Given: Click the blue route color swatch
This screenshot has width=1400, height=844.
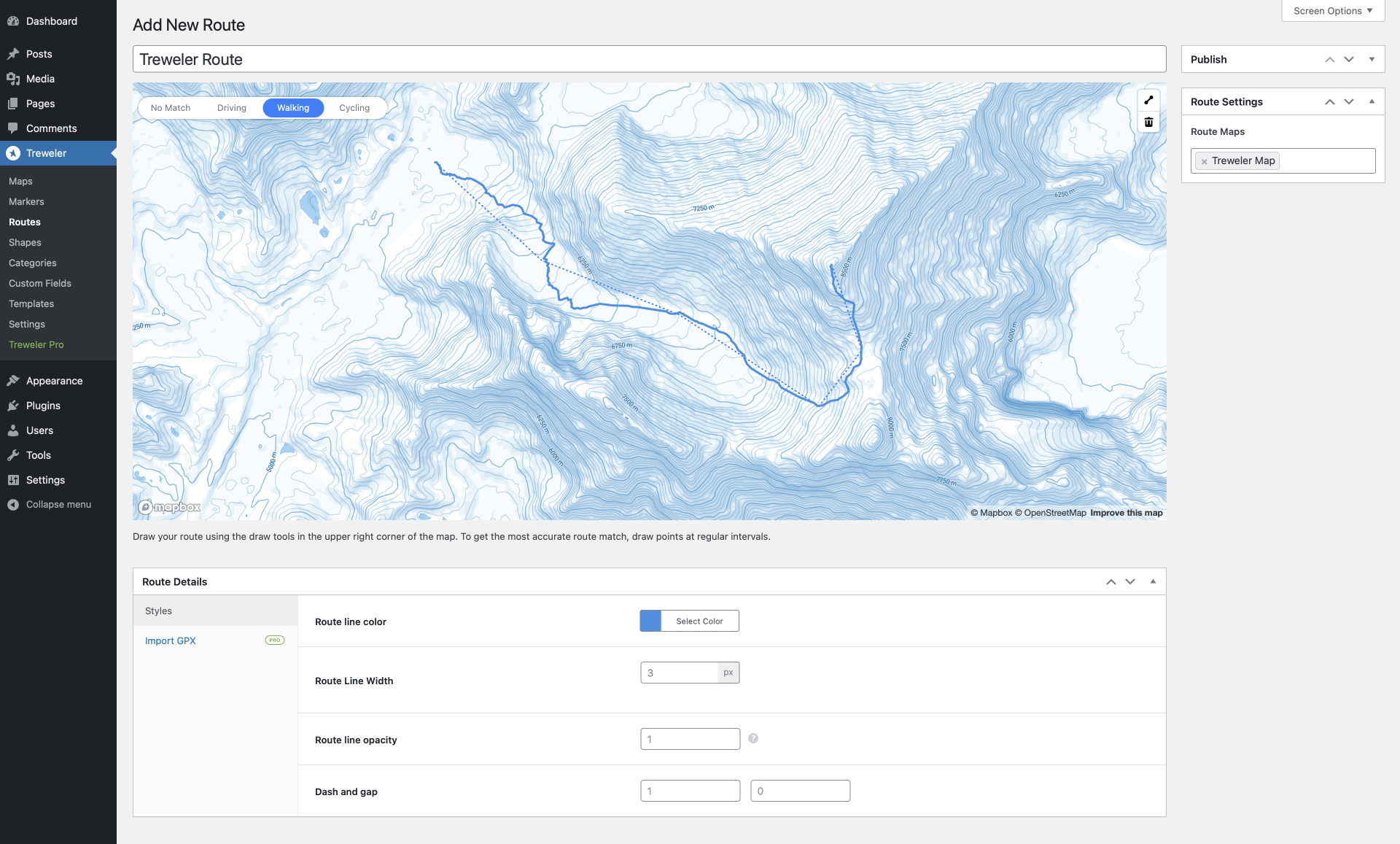Looking at the screenshot, I should point(650,622).
